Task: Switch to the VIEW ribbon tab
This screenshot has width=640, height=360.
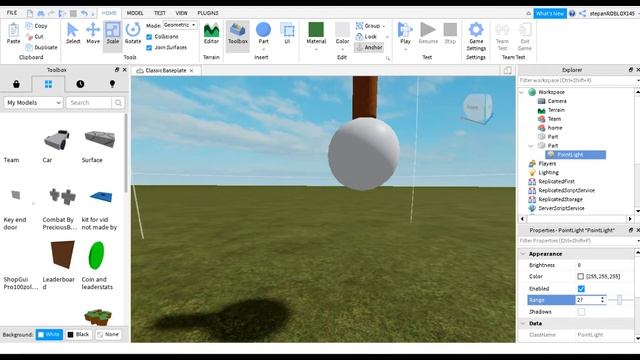Action: [x=181, y=13]
